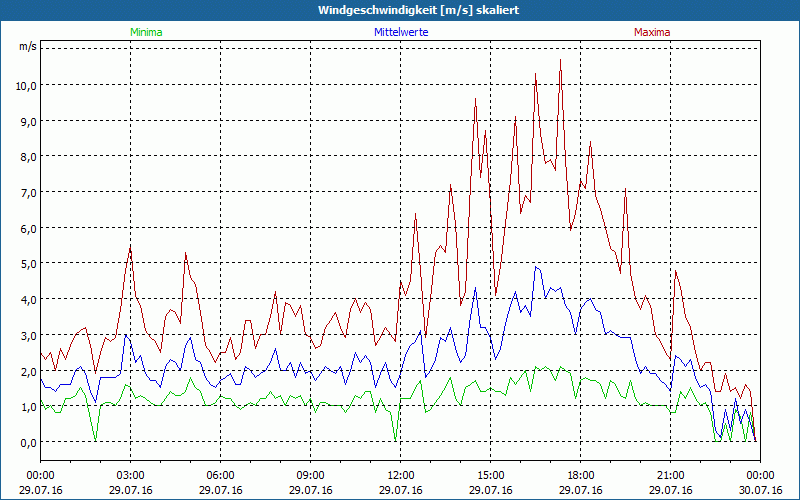Click the 21:00 time axis label
The height and width of the screenshot is (500, 800).
coord(670,476)
